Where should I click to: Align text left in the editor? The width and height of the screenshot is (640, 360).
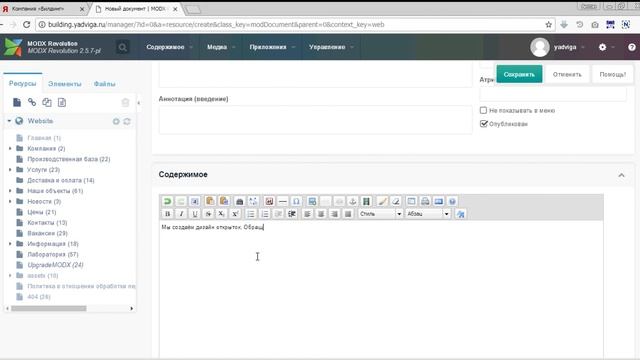click(x=307, y=214)
